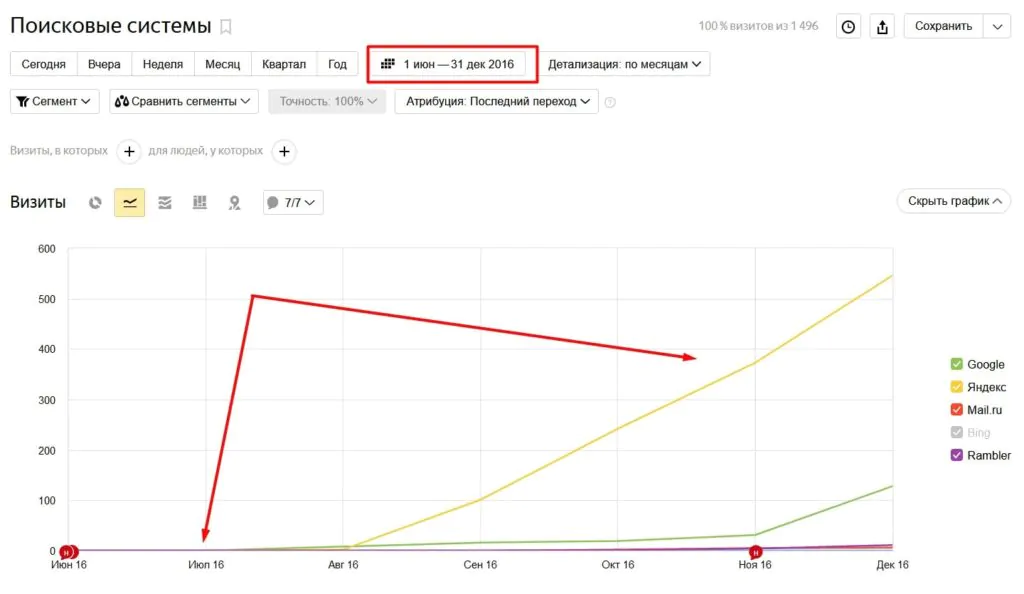Select the Квартал period tab

point(283,64)
